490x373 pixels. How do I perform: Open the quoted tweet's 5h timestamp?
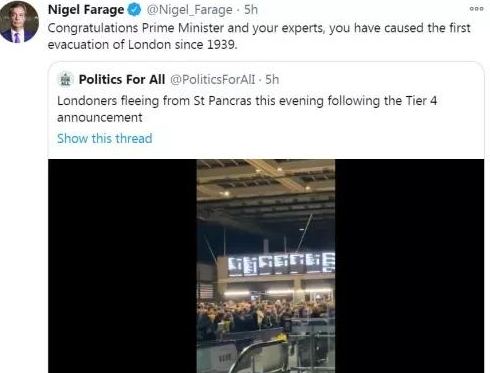[272, 80]
